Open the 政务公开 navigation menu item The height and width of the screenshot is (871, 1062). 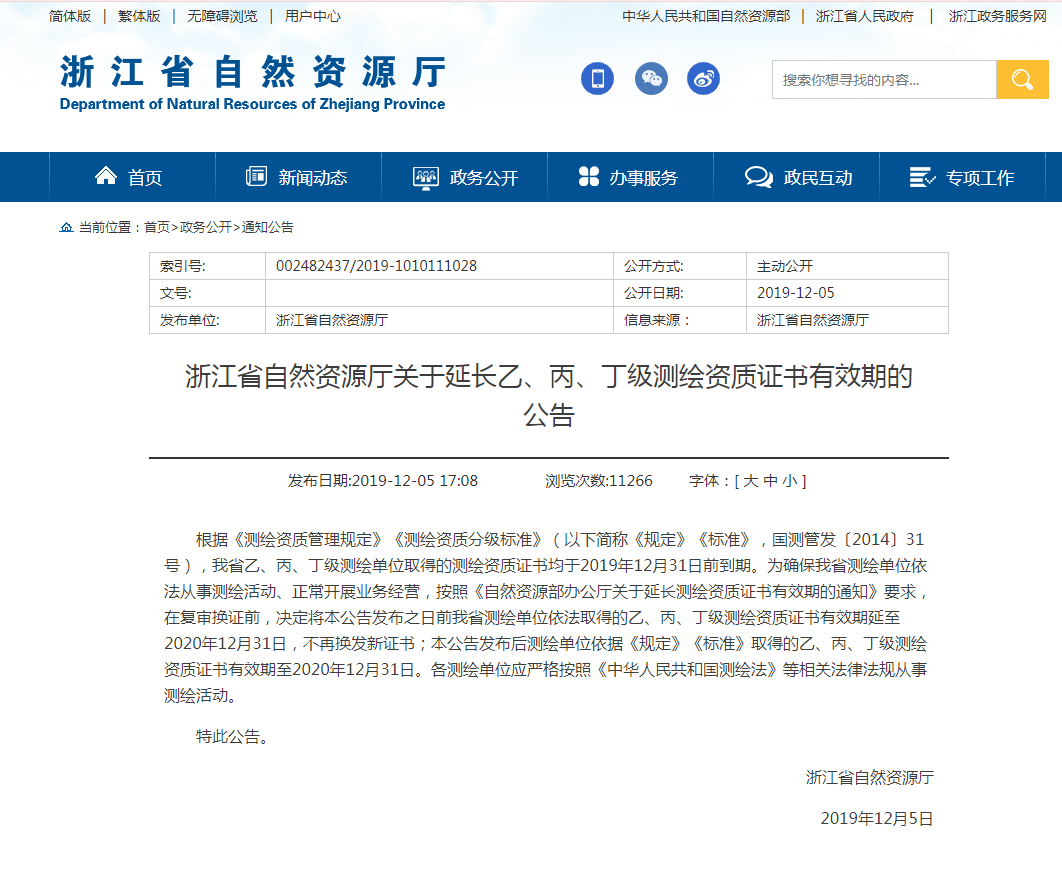(x=465, y=177)
